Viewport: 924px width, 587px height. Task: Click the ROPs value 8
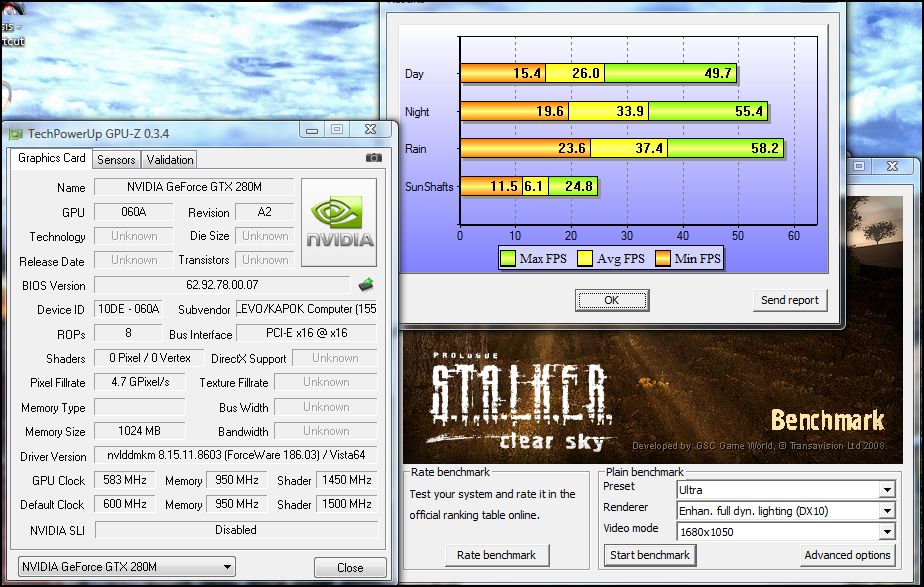coord(128,333)
